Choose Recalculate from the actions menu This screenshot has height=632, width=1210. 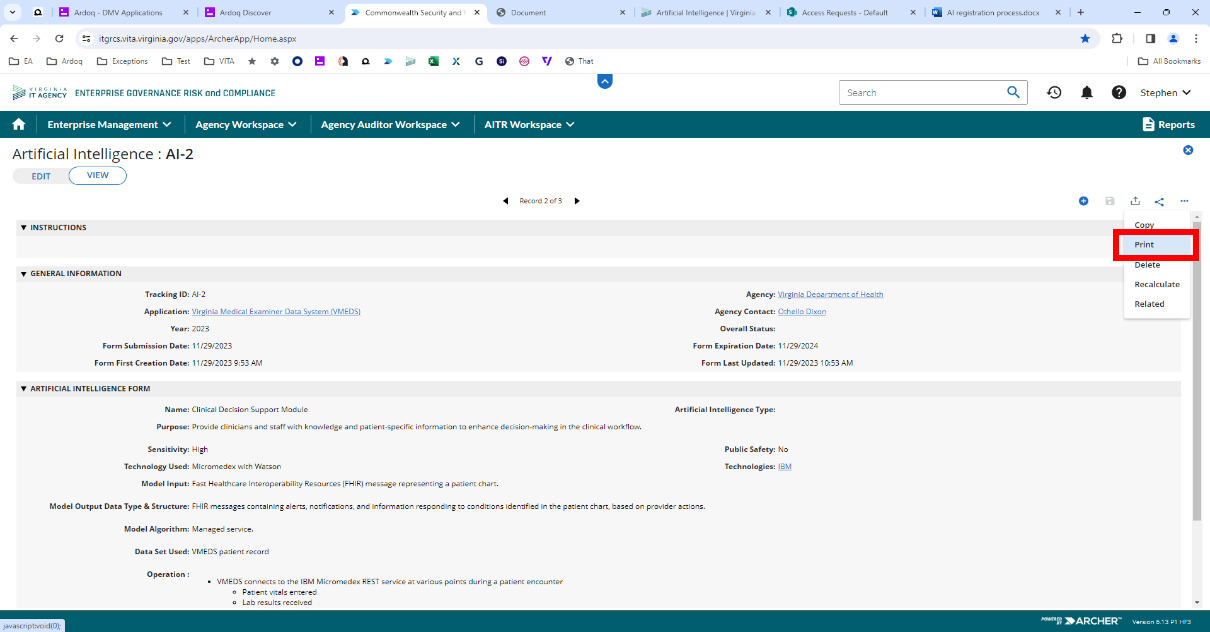click(1157, 284)
